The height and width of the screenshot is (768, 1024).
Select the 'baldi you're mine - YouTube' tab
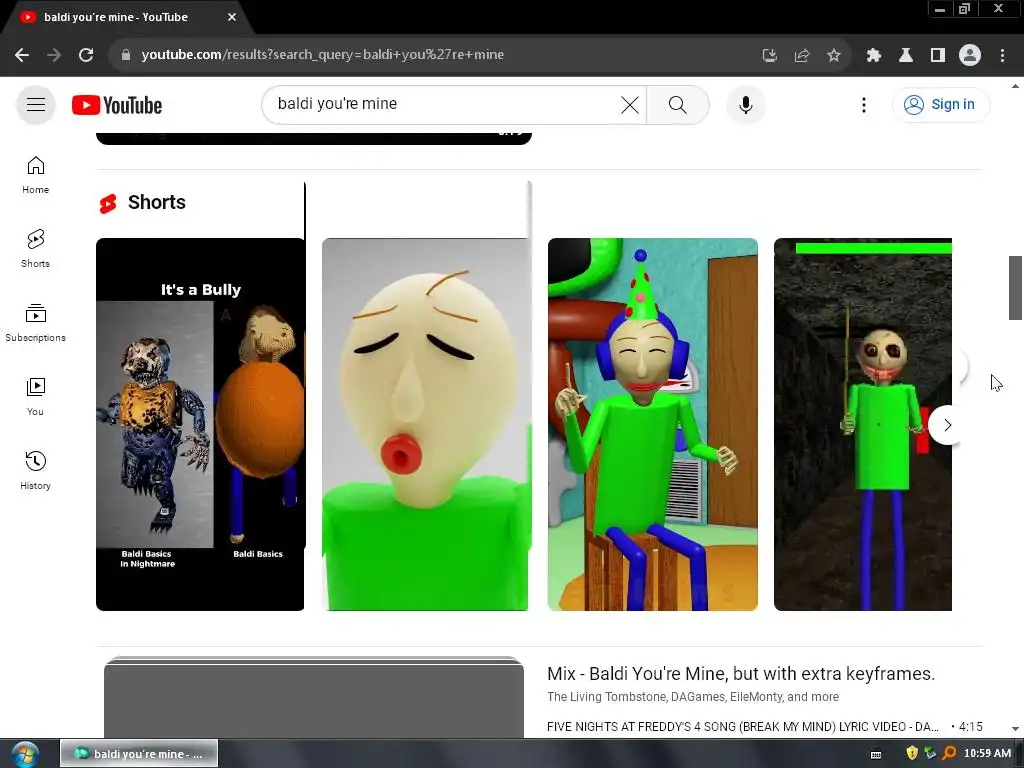click(127, 17)
